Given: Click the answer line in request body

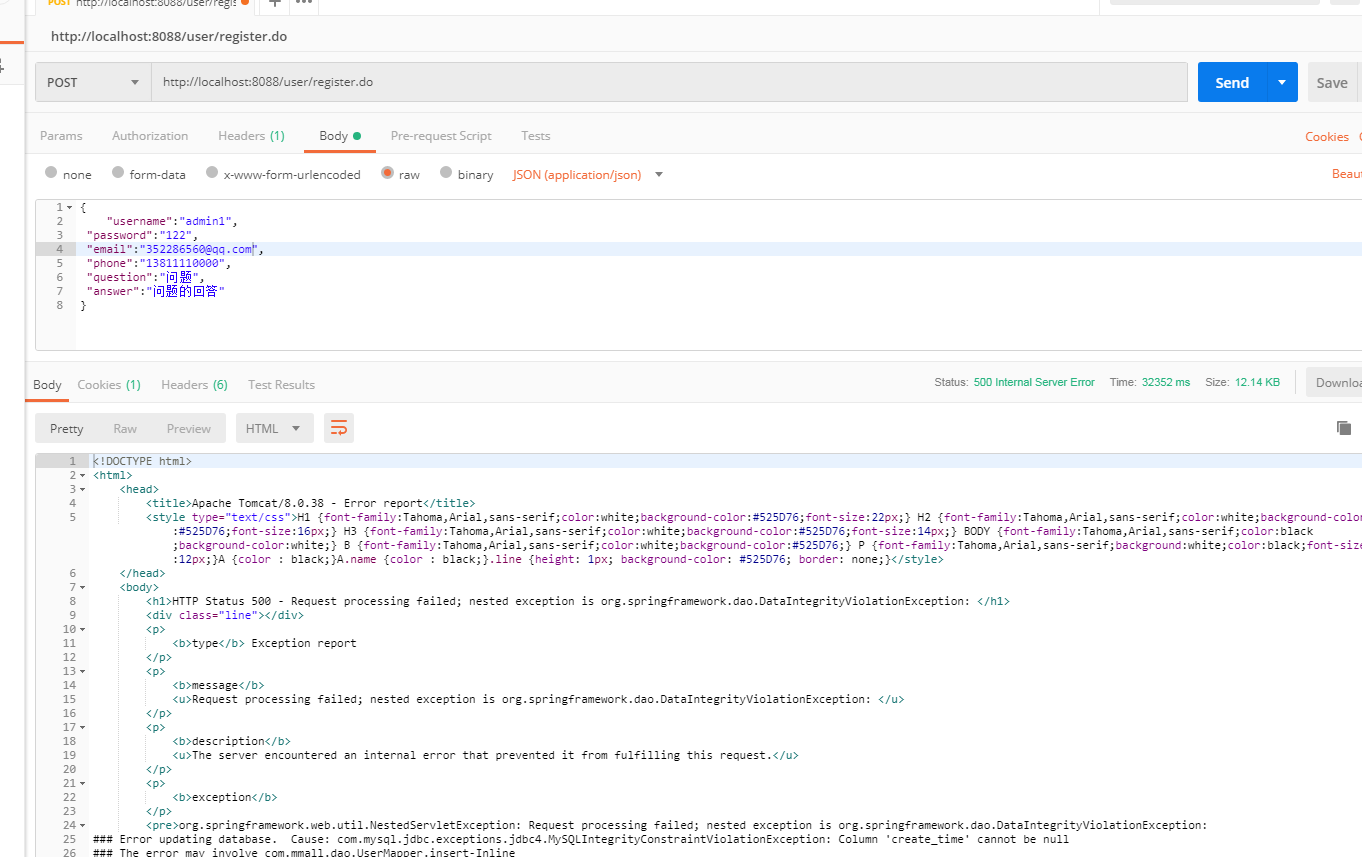Looking at the screenshot, I should [155, 291].
